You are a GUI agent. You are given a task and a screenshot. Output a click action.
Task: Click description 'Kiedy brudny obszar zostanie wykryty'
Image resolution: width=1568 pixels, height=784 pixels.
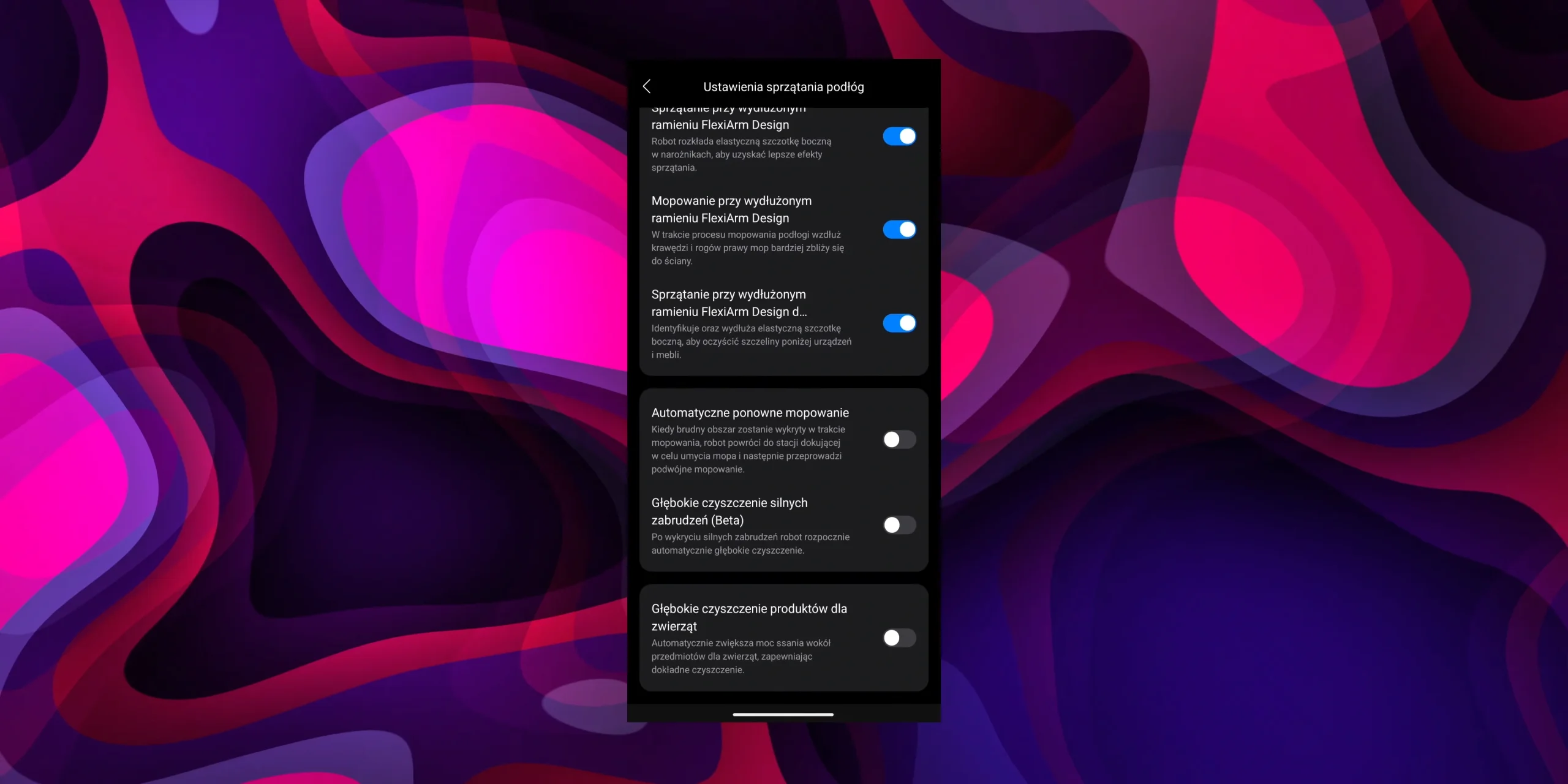coord(747,449)
